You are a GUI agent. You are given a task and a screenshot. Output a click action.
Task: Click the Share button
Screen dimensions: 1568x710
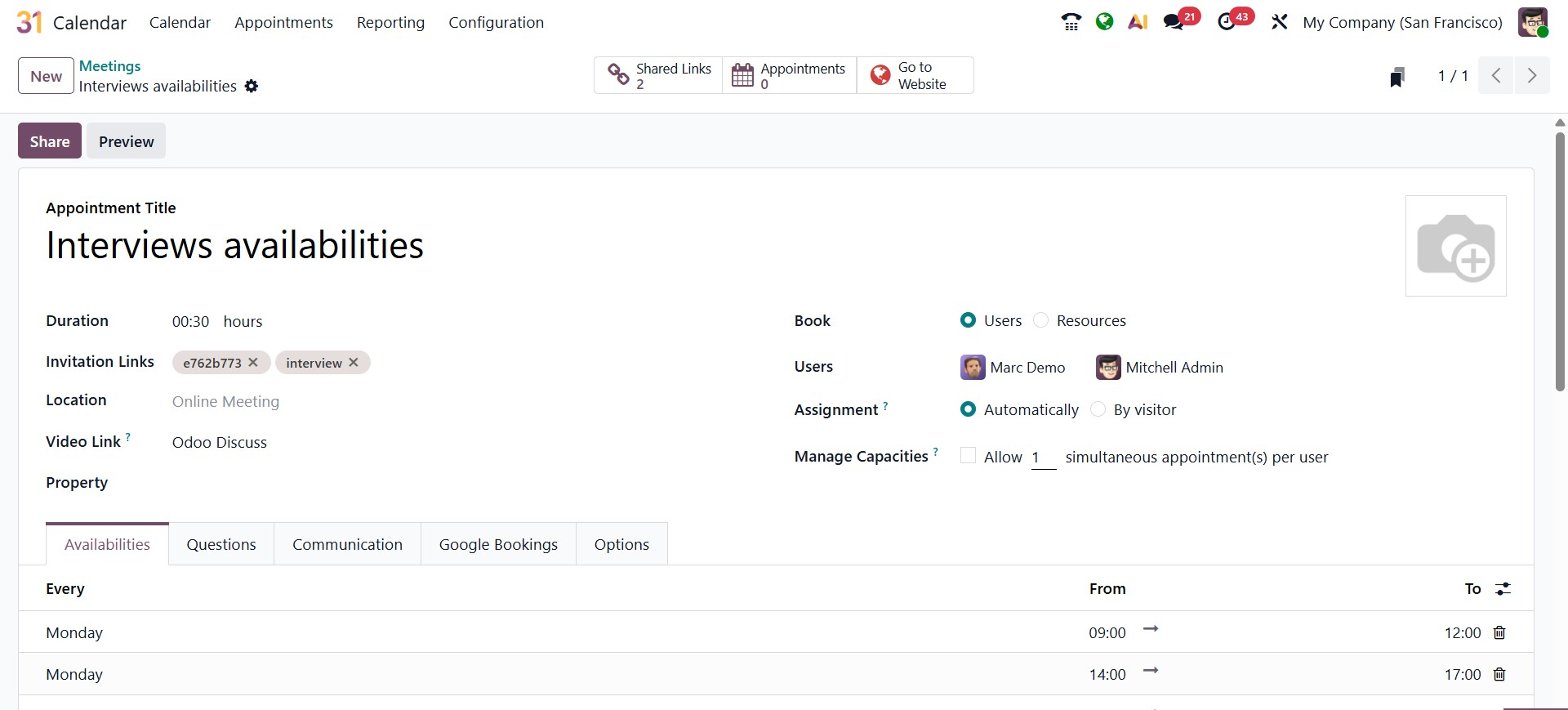[50, 141]
